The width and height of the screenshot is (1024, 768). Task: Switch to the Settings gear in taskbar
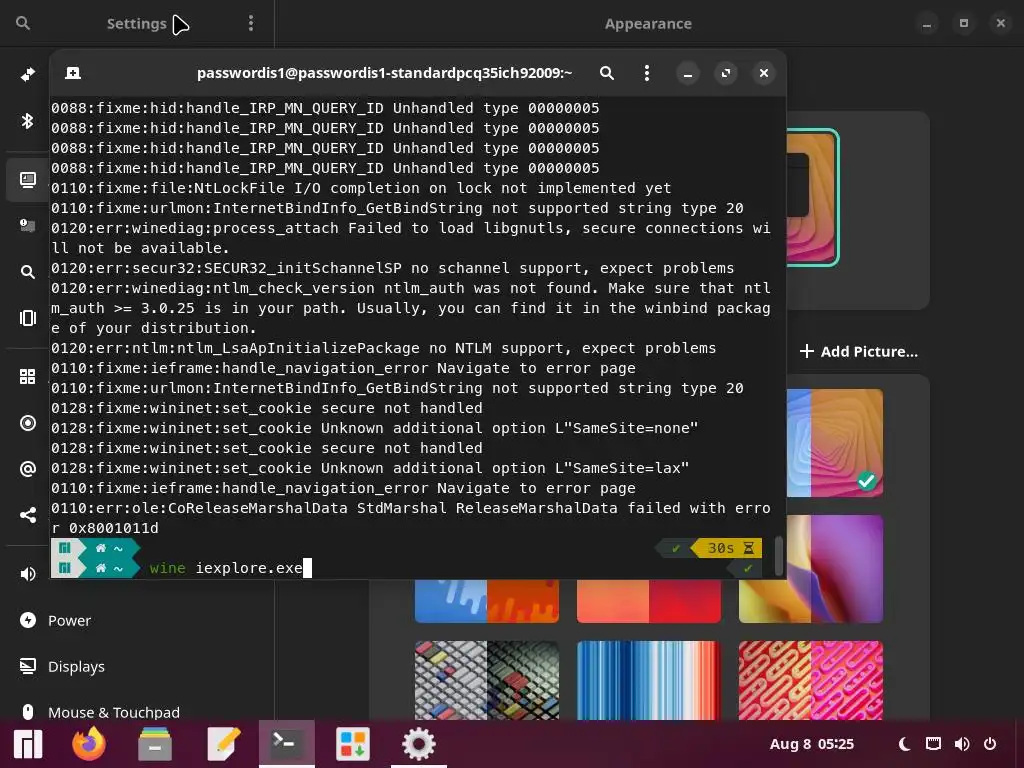[x=419, y=744]
